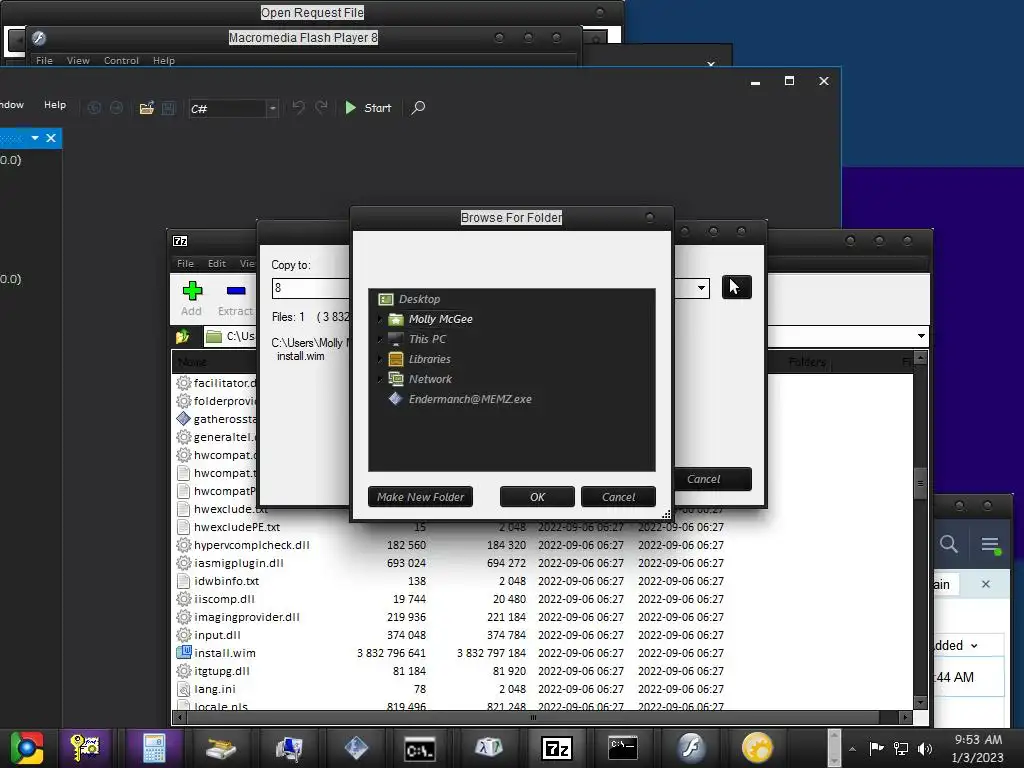
Task: Expand the Molly McGee tree node
Action: (379, 319)
